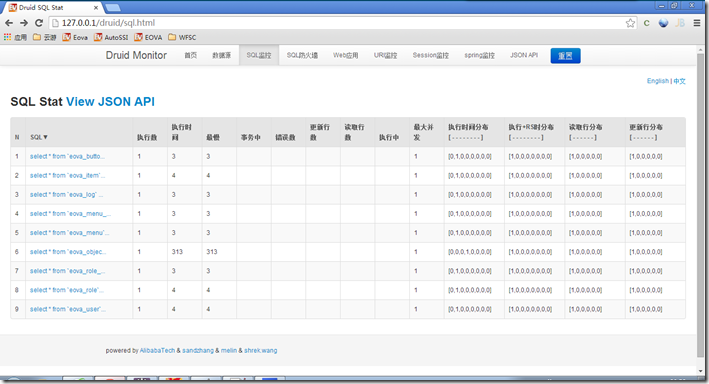Switch language to English
This screenshot has width=709, height=384.
[657, 81]
